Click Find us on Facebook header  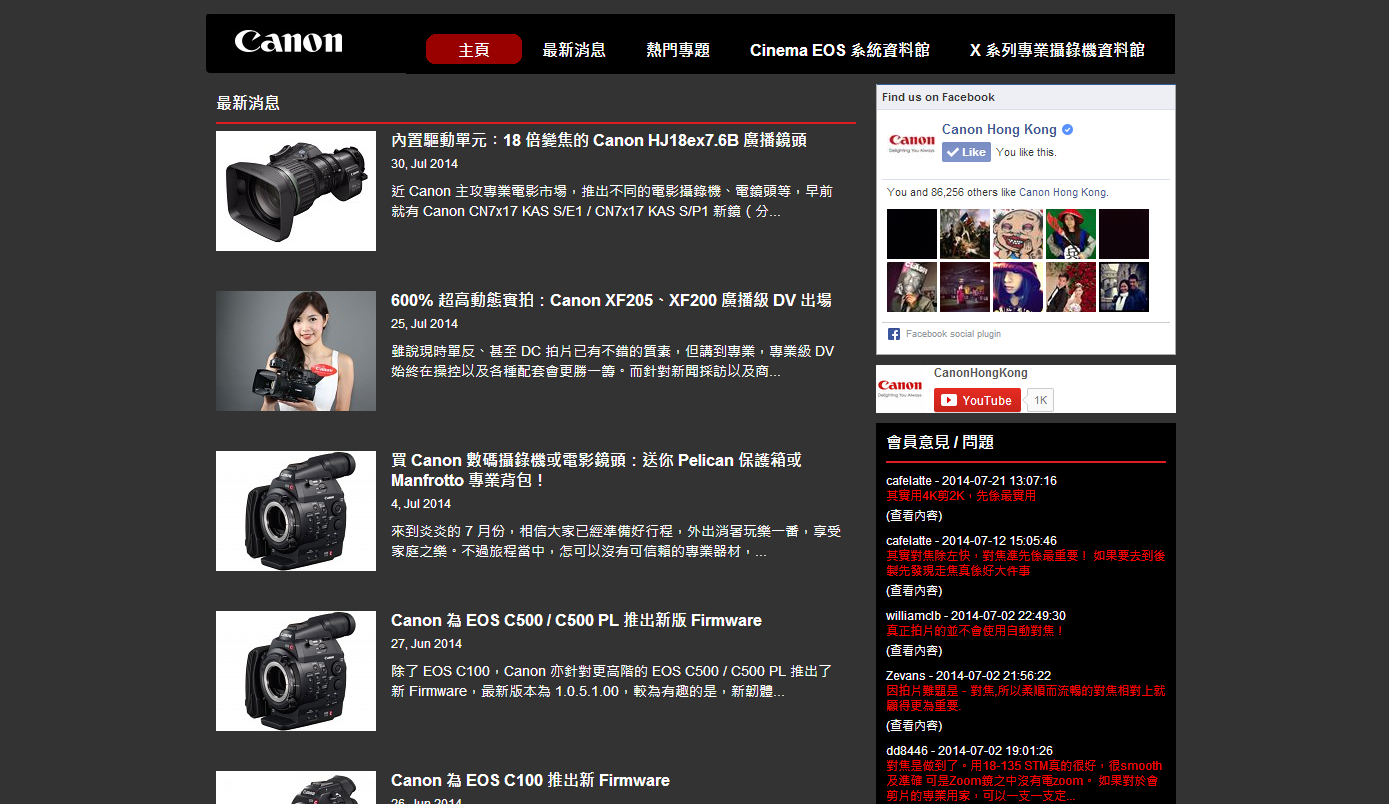(938, 97)
